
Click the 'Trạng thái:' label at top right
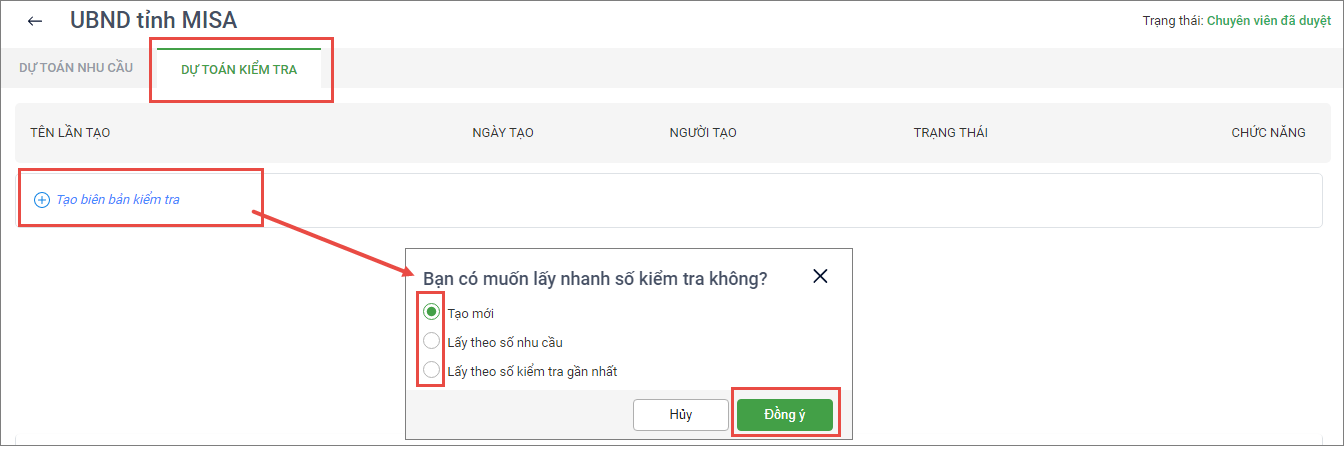(1173, 21)
